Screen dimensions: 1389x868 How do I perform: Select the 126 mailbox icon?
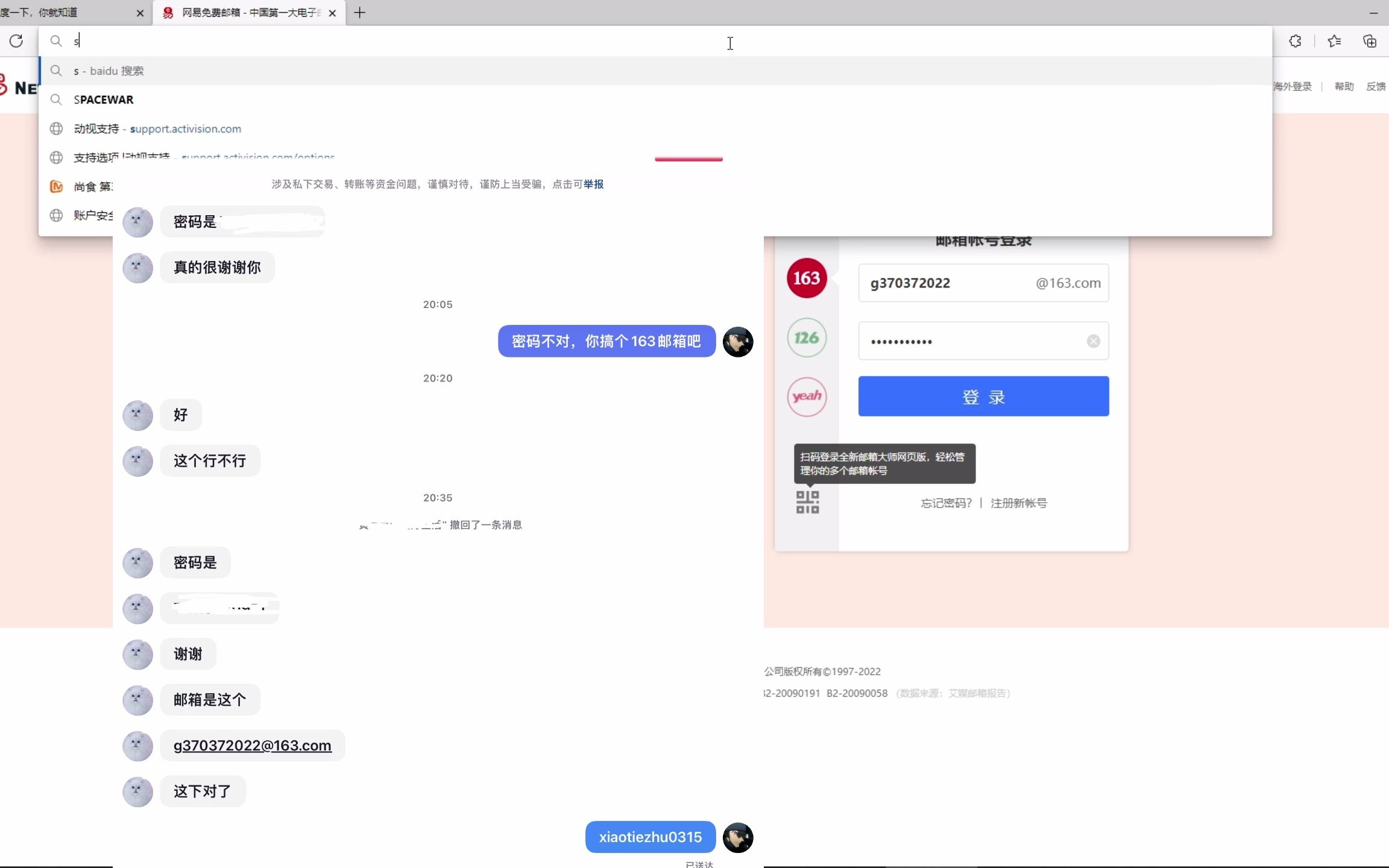tap(807, 338)
